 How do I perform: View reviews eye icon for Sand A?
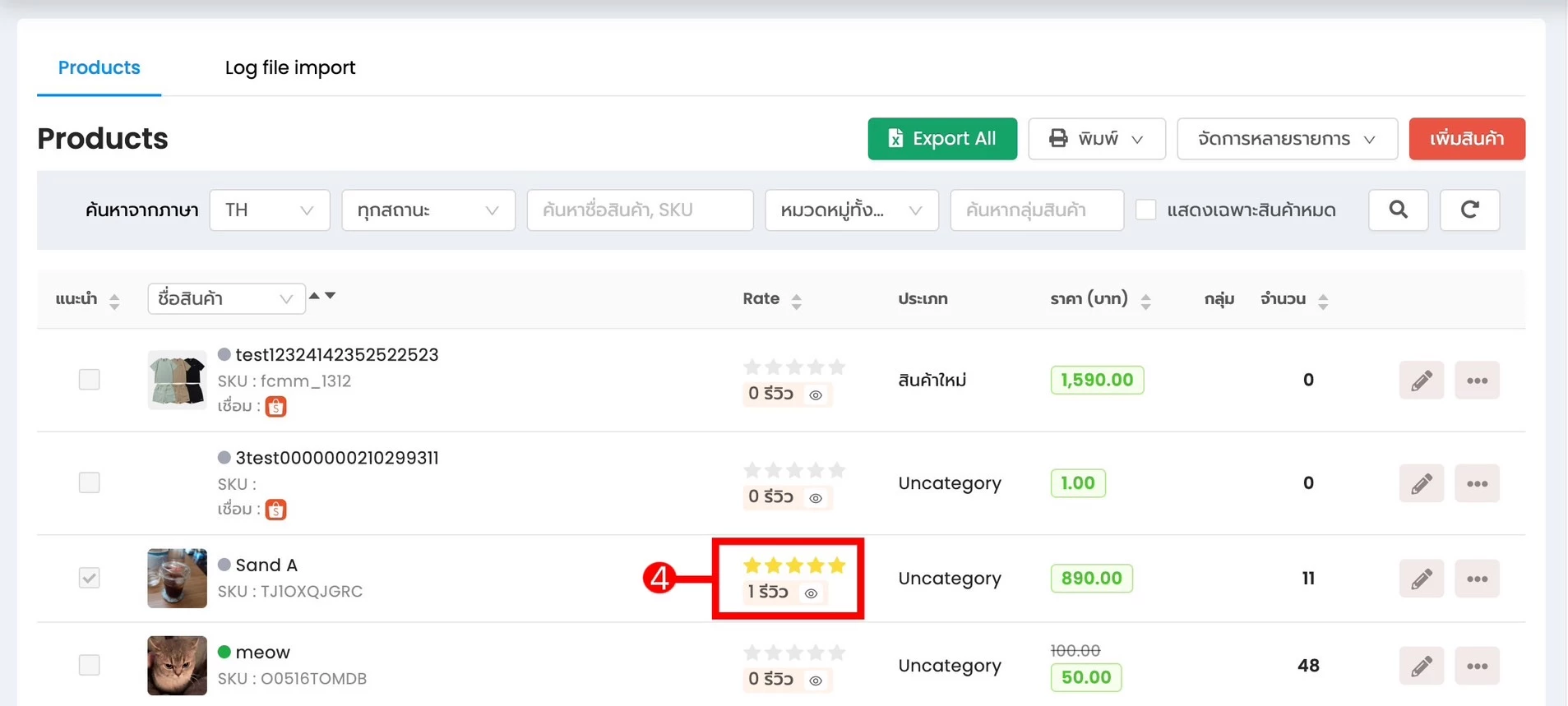pyautogui.click(x=811, y=593)
